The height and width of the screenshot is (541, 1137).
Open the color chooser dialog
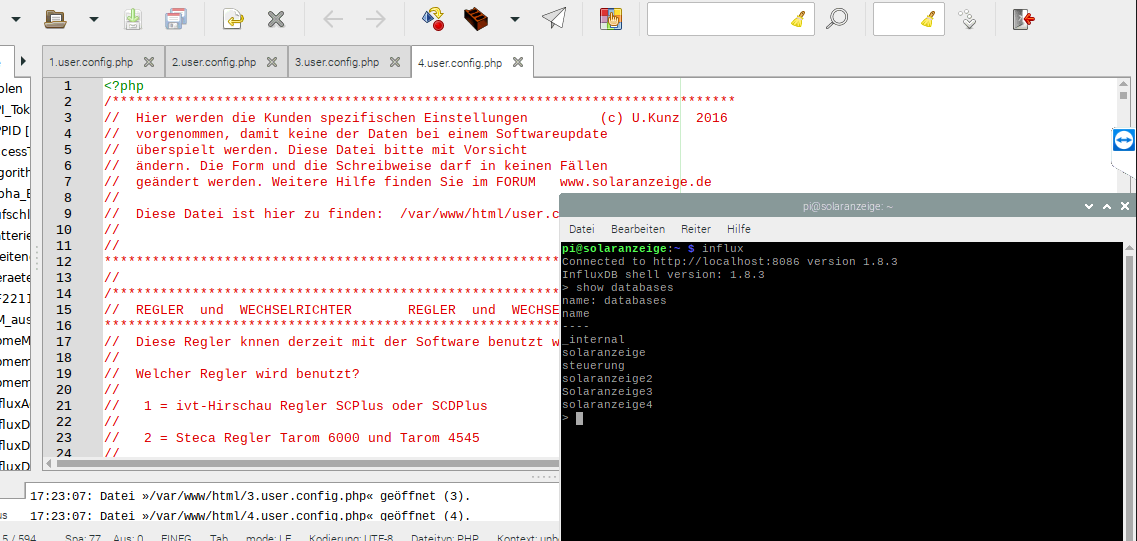610,18
